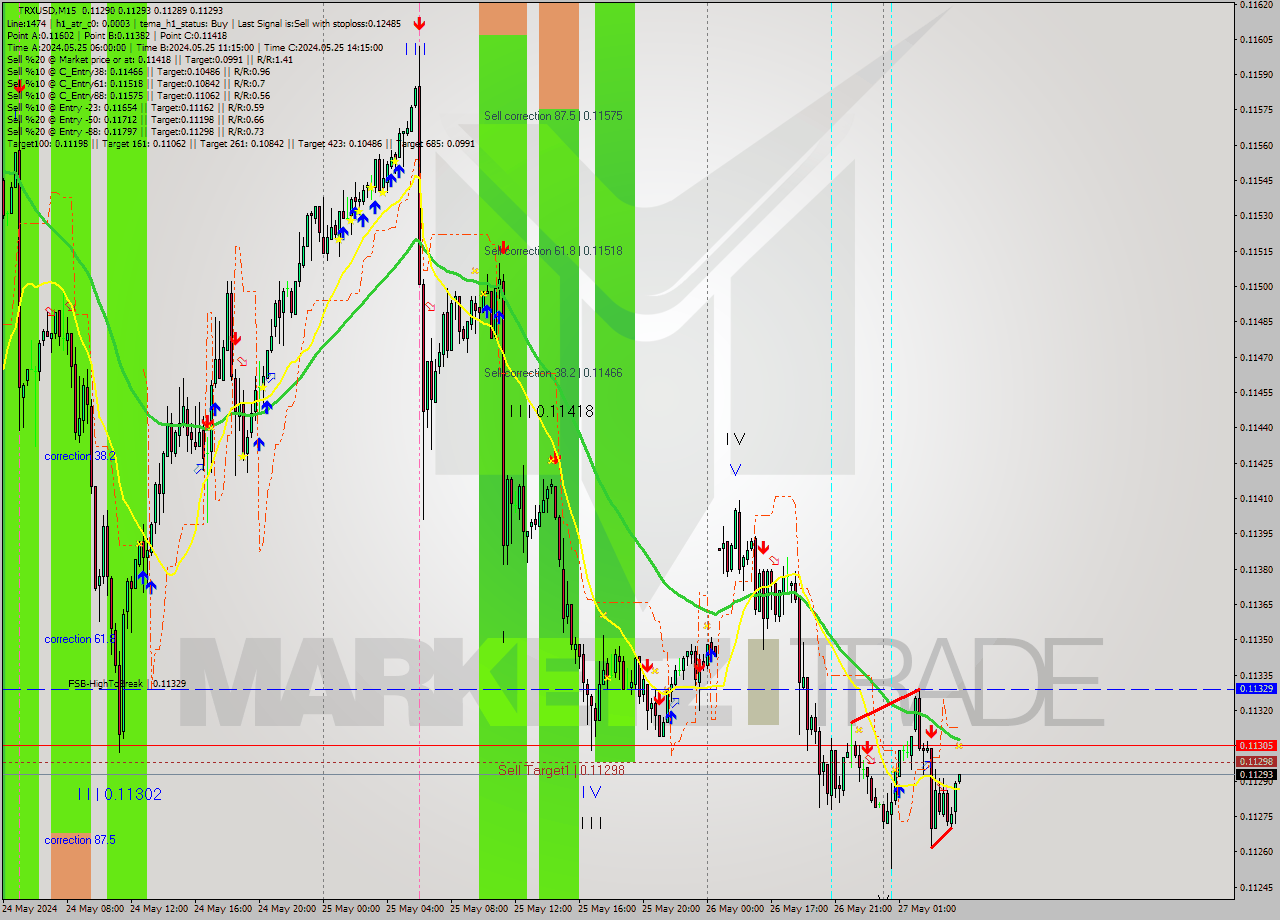Click 0.11410 on the price axis
Screen dimensions: 1280x920
click(1256, 499)
